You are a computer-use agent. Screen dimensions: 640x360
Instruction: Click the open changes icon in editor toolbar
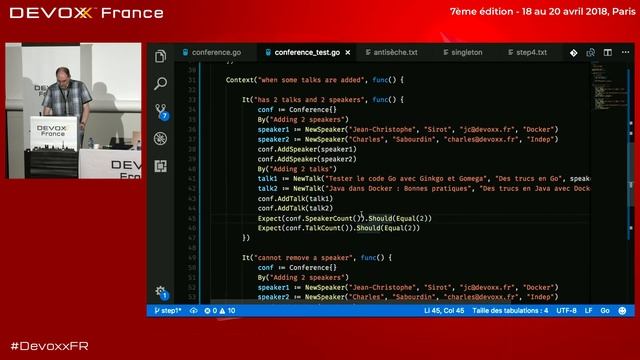pyautogui.click(x=591, y=53)
